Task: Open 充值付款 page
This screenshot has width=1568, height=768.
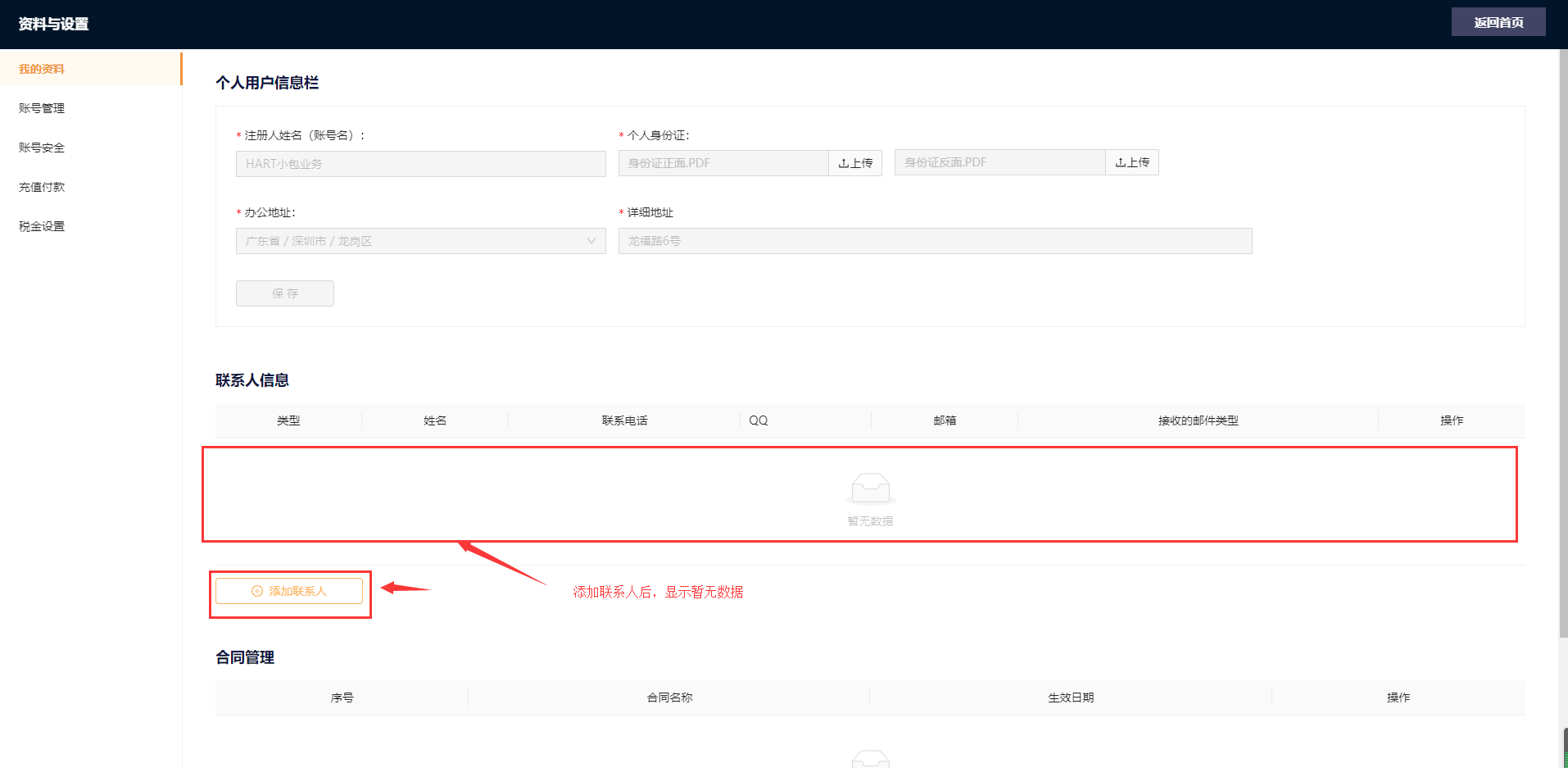Action: click(42, 187)
